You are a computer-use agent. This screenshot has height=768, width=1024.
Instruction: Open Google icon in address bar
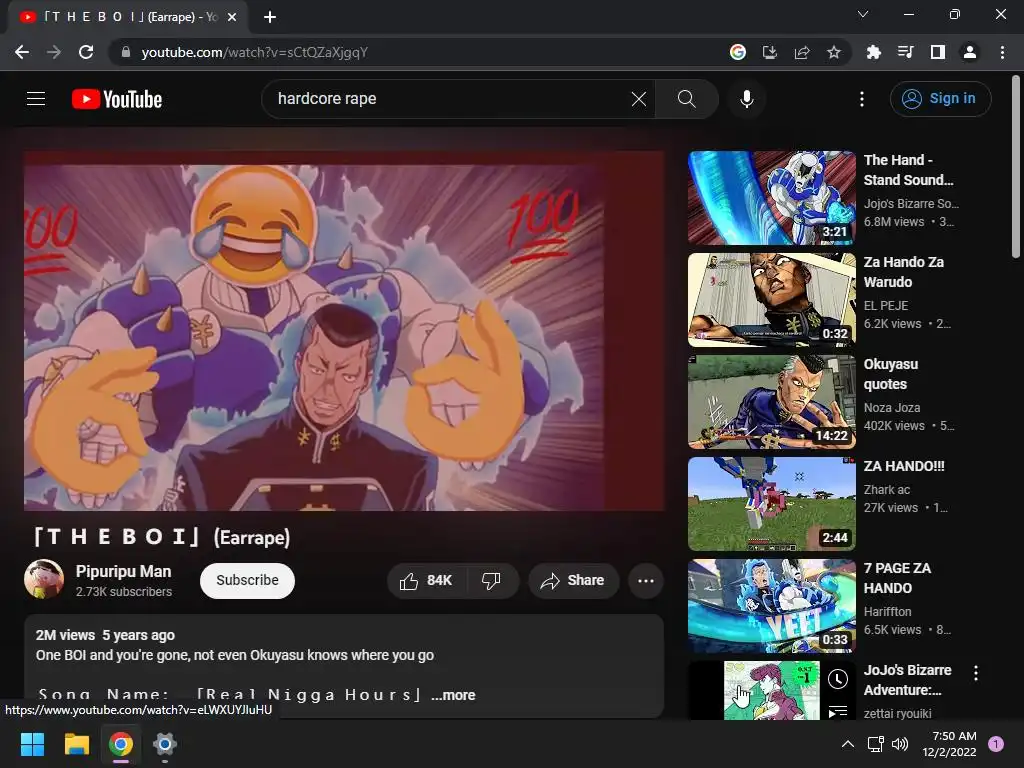tap(738, 52)
